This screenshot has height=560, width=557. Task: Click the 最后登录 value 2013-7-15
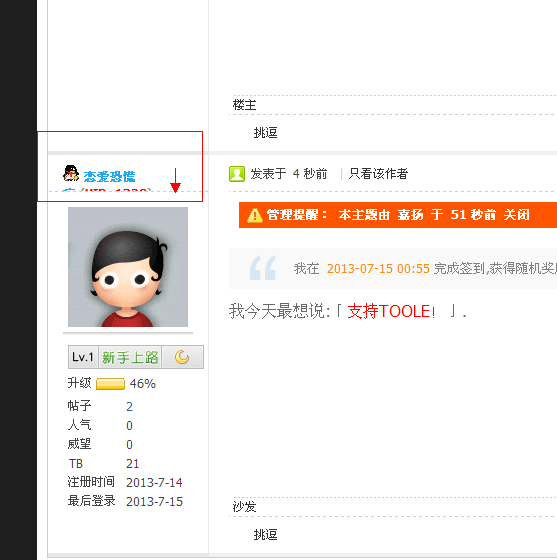(154, 501)
